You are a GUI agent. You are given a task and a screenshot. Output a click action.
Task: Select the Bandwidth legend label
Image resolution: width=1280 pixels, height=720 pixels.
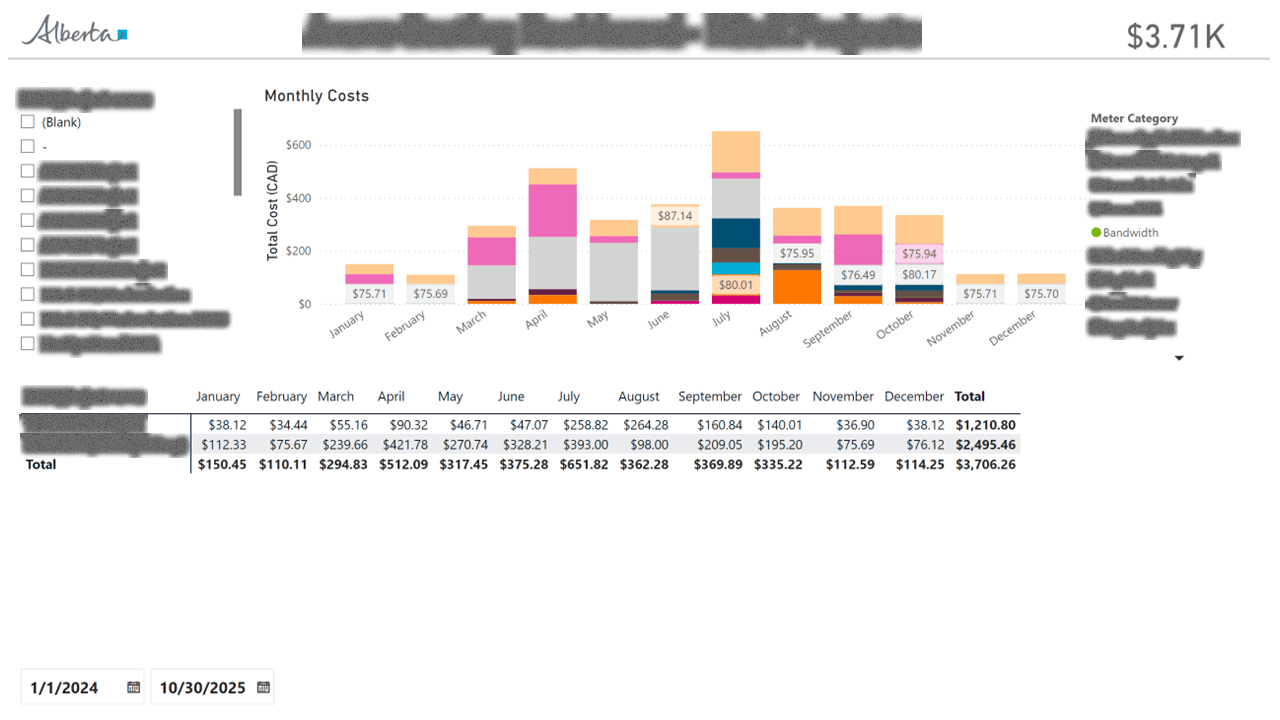point(1131,232)
